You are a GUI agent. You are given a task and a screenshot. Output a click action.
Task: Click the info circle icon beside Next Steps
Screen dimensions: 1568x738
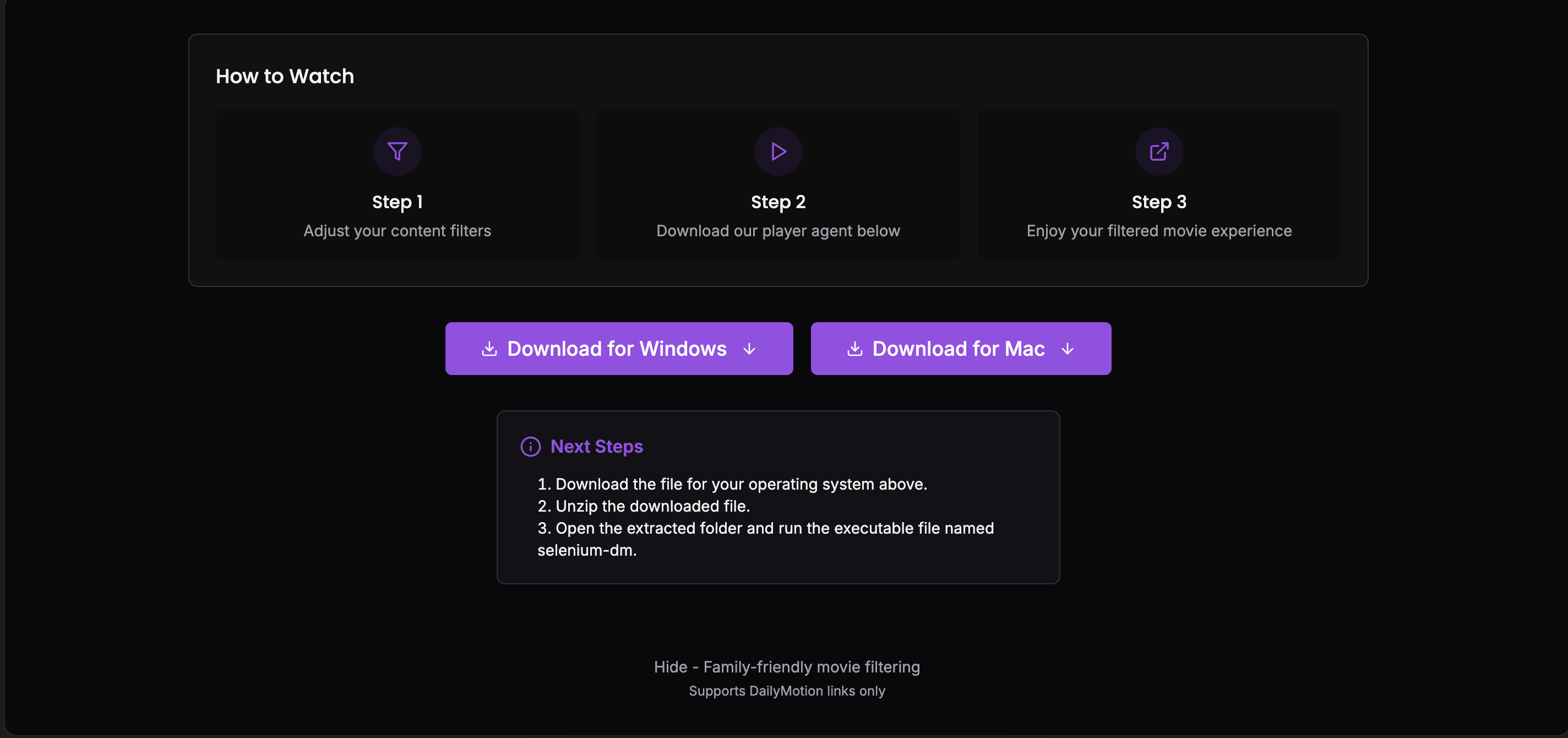(x=530, y=446)
